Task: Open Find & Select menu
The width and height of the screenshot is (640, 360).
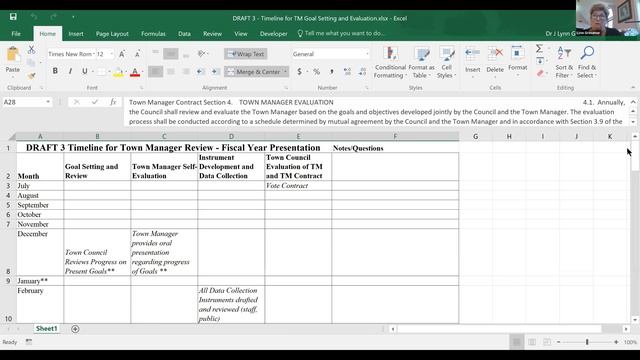Action: (587, 62)
